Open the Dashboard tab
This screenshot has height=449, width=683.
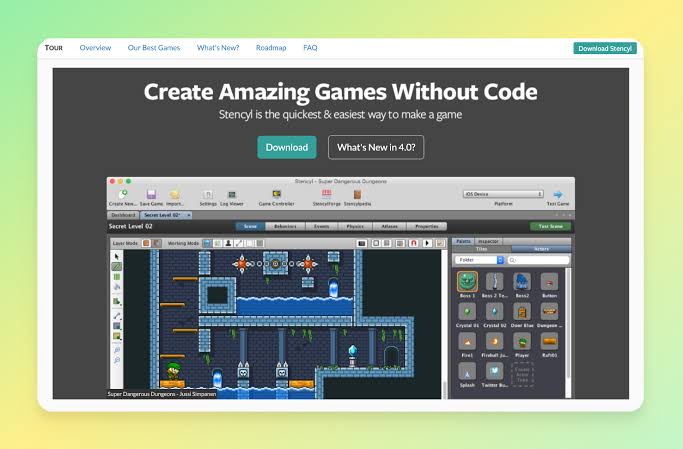pos(123,215)
